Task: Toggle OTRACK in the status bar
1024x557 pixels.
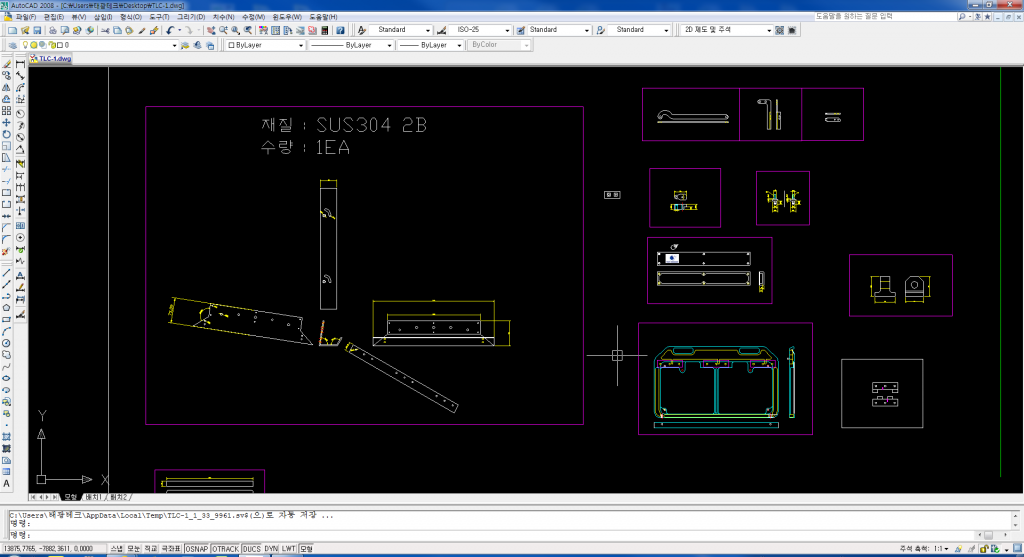Action: point(225,549)
